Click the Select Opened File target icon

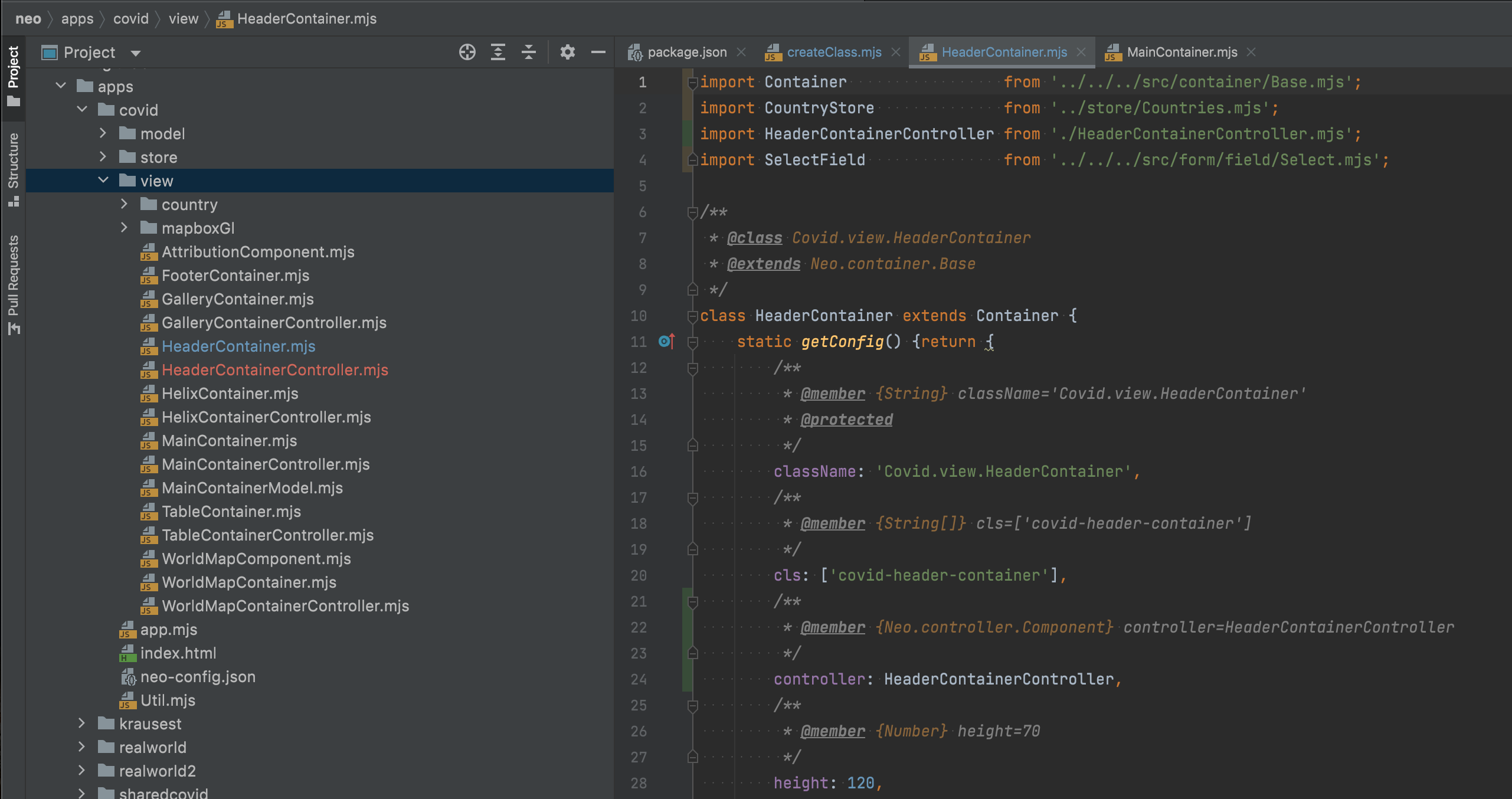tap(467, 53)
